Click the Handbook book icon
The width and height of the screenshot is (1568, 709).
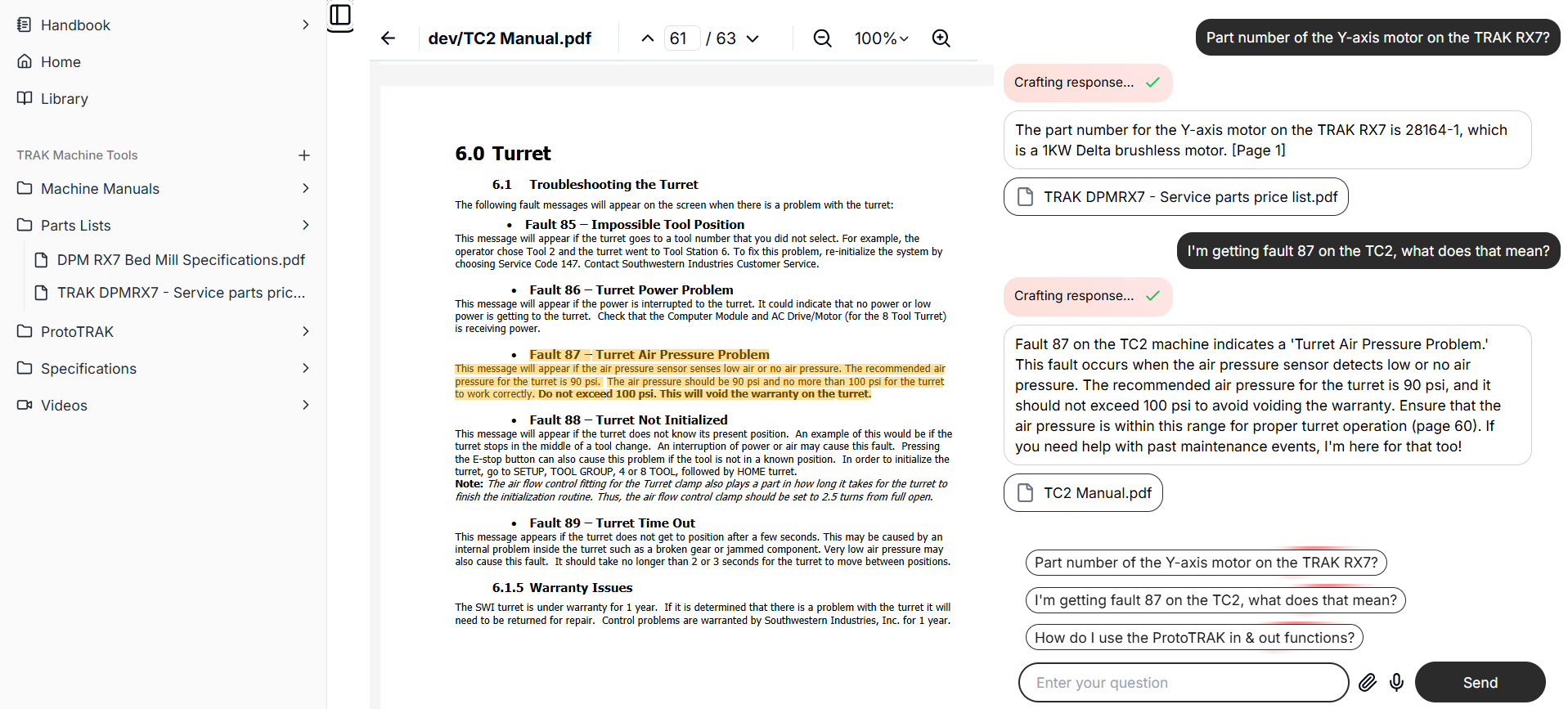click(25, 25)
